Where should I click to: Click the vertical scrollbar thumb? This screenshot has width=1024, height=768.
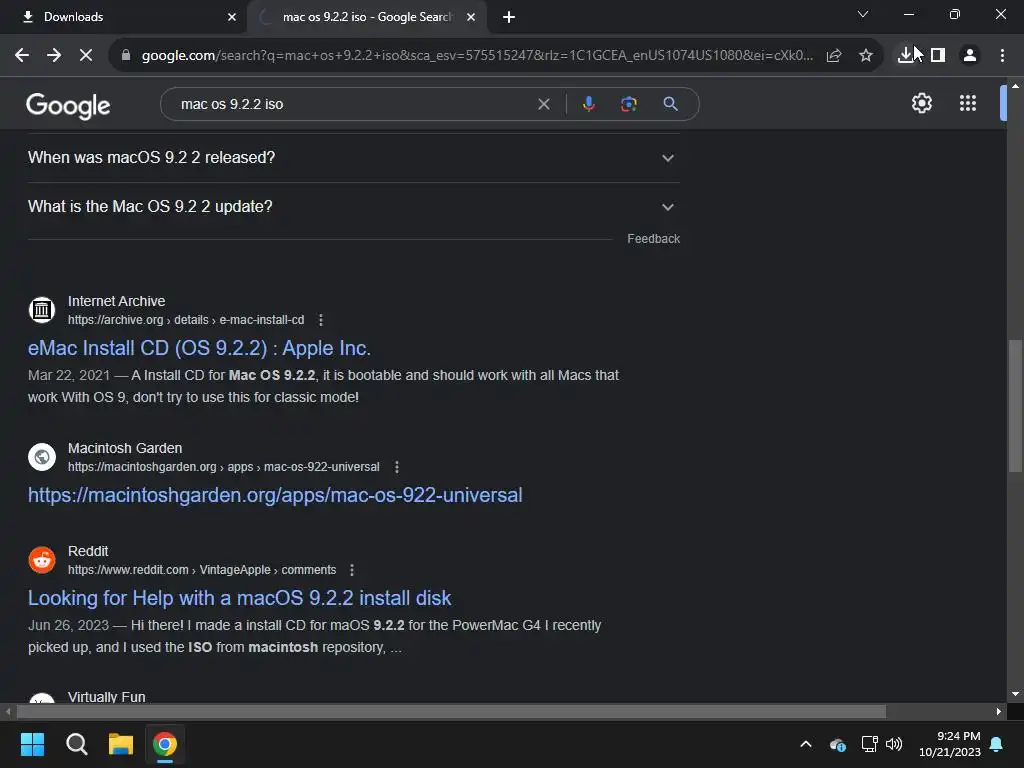tap(1015, 405)
